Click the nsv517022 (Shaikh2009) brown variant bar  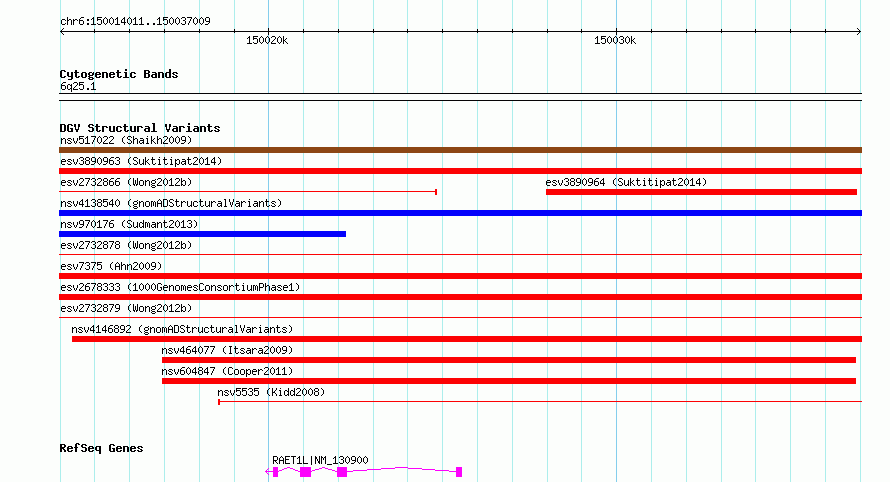point(460,150)
